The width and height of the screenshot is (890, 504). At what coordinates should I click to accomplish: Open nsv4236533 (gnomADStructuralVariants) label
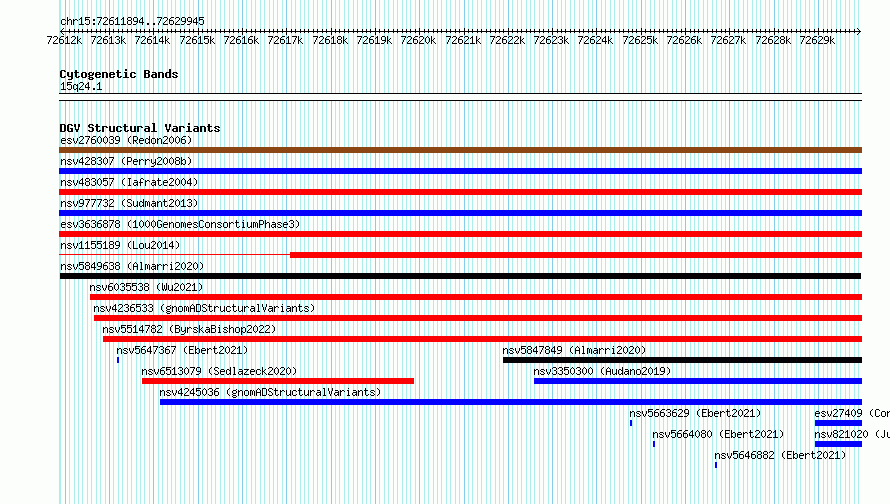point(204,308)
